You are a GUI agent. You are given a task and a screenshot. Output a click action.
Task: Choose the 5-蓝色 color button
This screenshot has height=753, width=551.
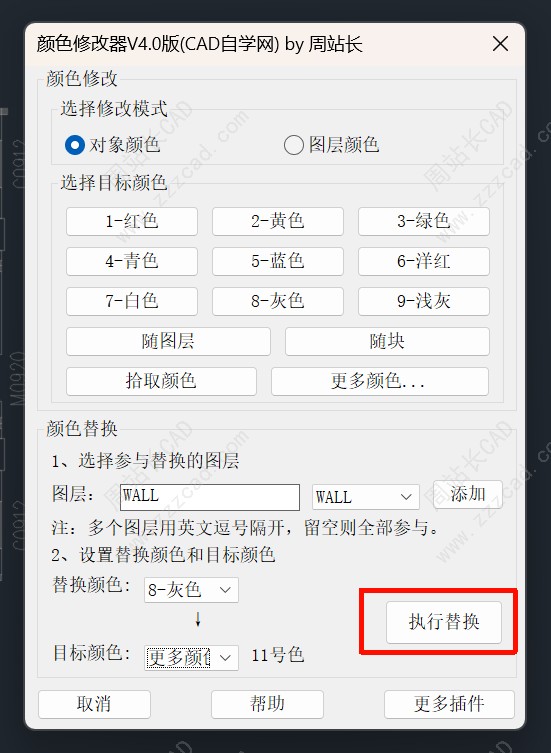click(x=278, y=261)
